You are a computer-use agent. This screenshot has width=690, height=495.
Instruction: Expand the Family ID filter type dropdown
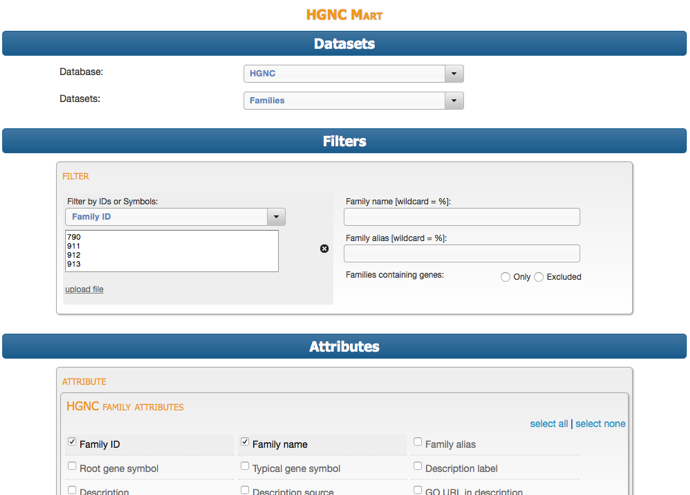pyautogui.click(x=175, y=217)
